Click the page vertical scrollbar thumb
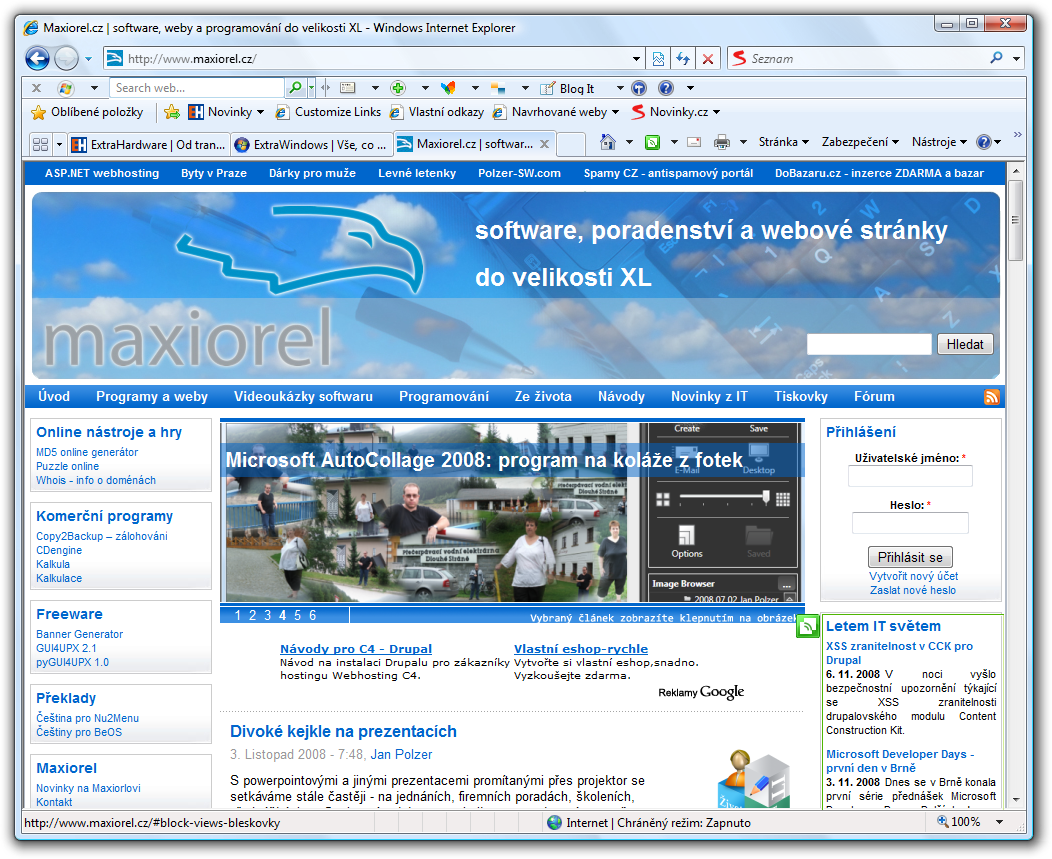 click(x=1015, y=219)
